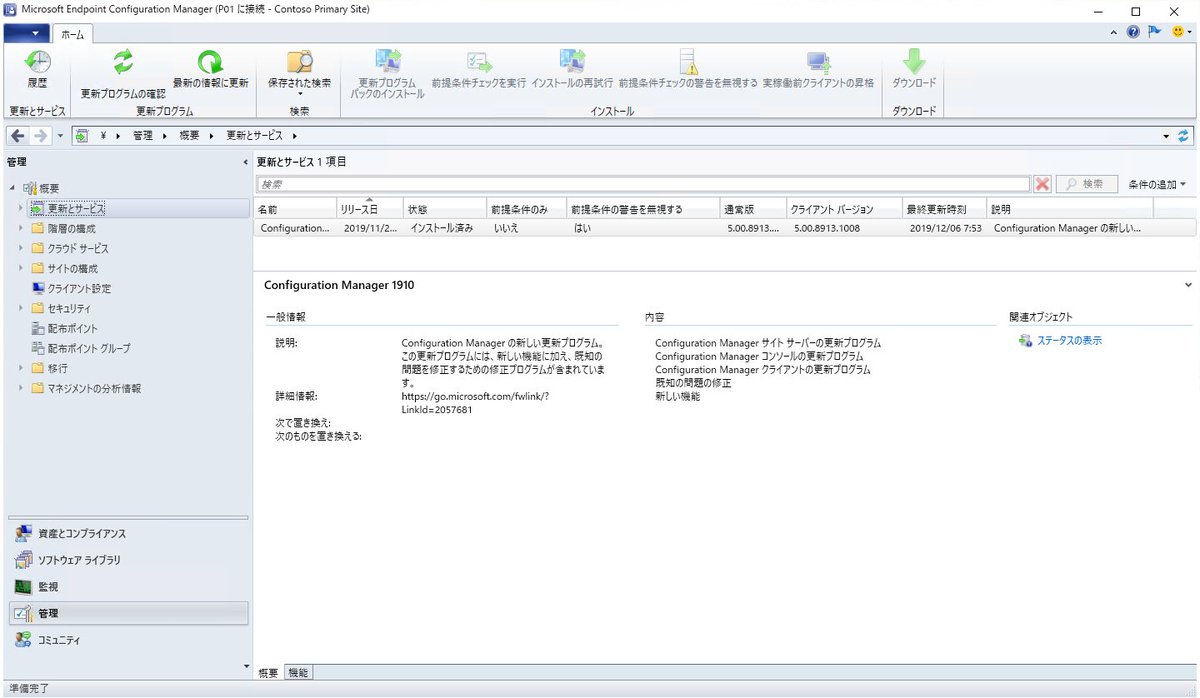Click 概要 breadcrumb segment
1200x698 pixels.
click(x=189, y=135)
